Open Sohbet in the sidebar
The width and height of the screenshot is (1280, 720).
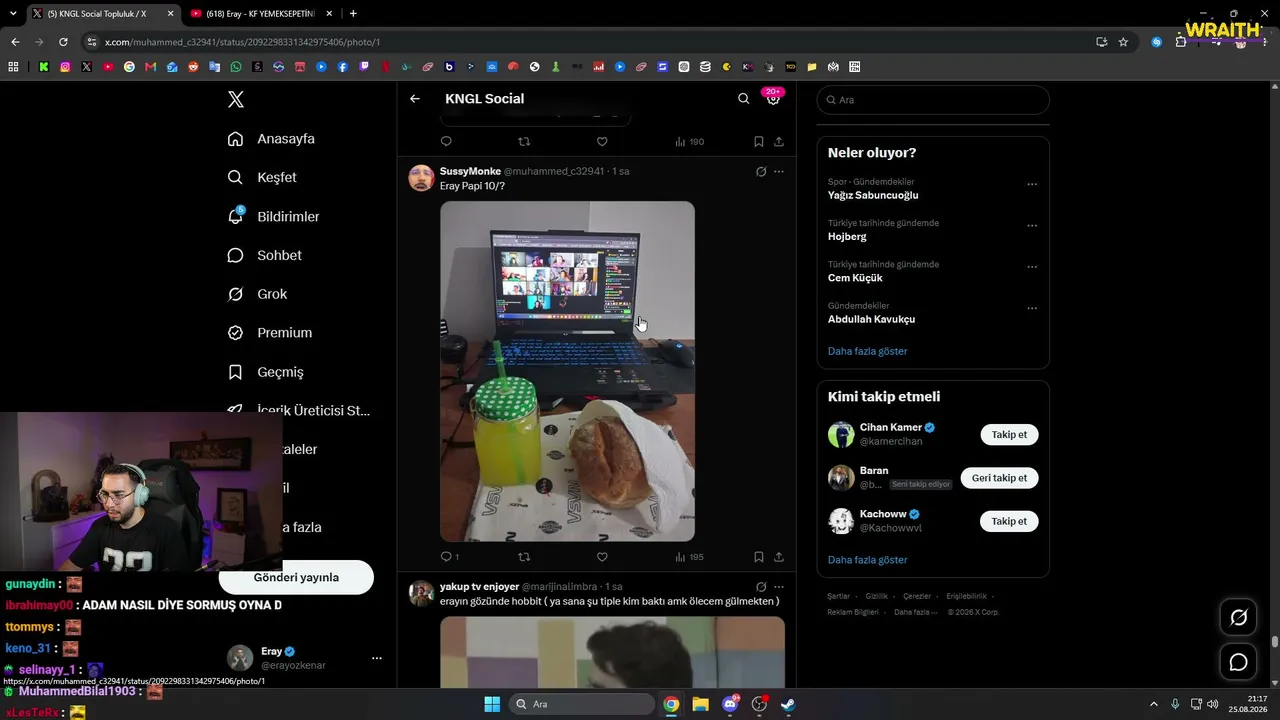[x=265, y=256]
